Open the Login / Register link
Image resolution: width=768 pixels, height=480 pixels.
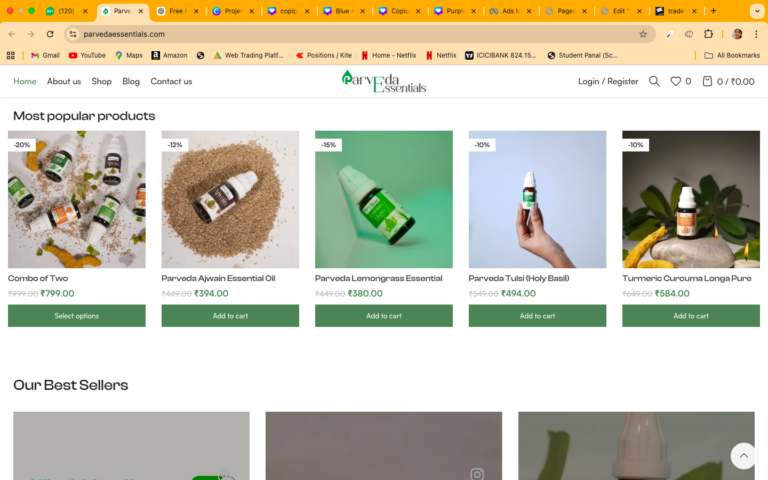(x=608, y=81)
